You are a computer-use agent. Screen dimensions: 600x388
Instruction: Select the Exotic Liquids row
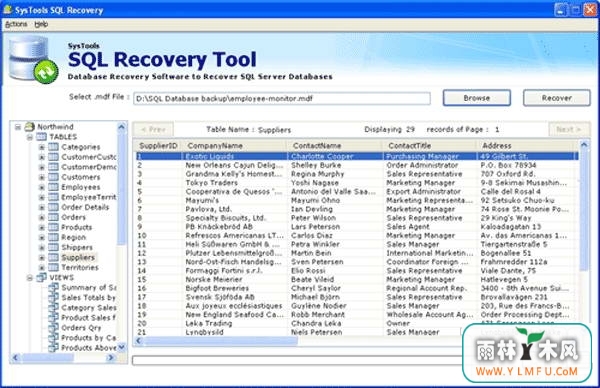pos(357,156)
